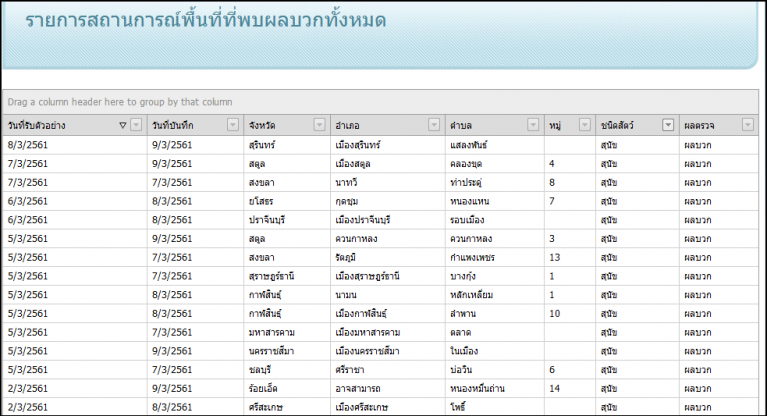Screen dimensions: 767x416
Task: Select the ยโสธร province cell
Action: coord(263,200)
